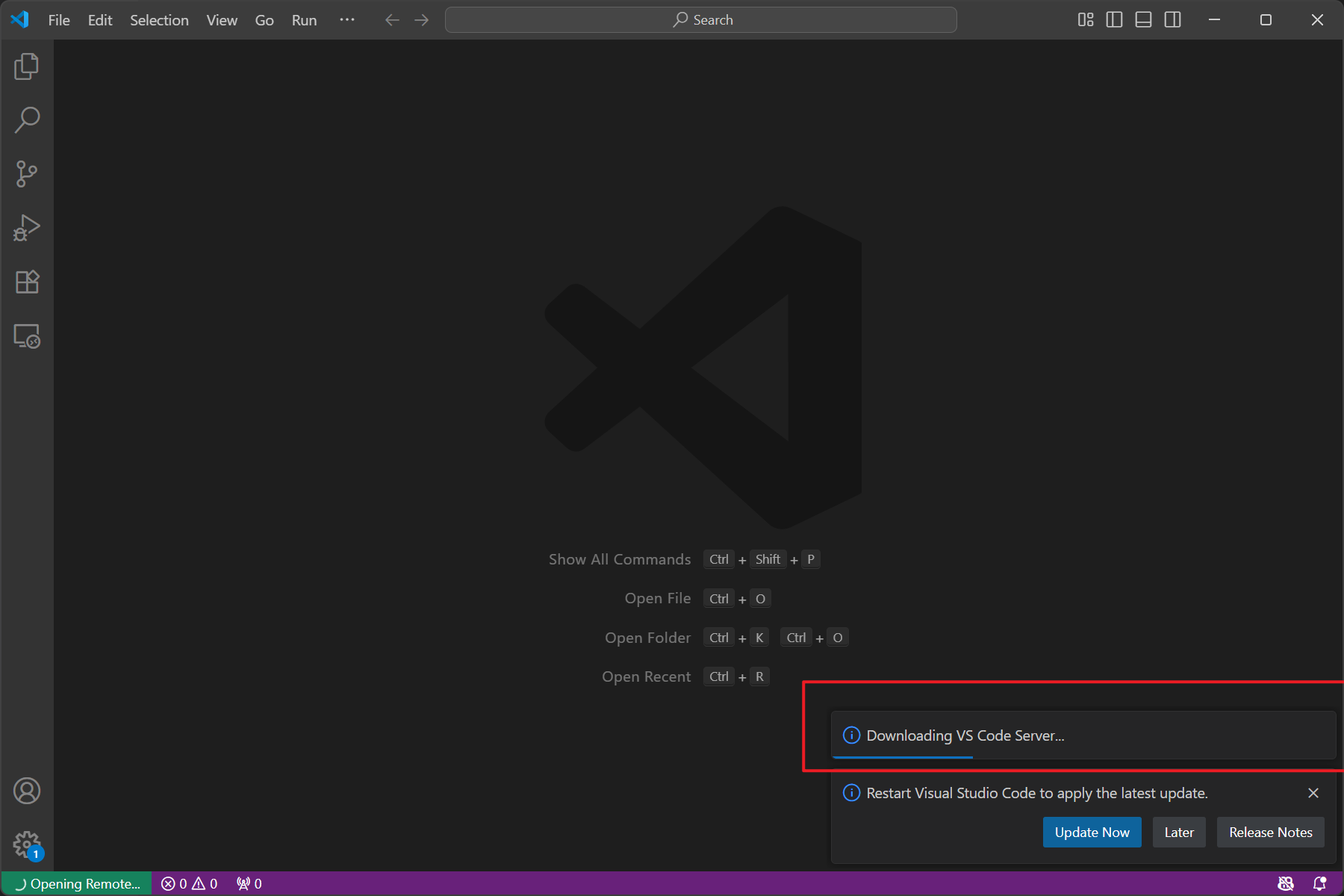Open the Source Control view
This screenshot has width=1344, height=896.
(27, 174)
